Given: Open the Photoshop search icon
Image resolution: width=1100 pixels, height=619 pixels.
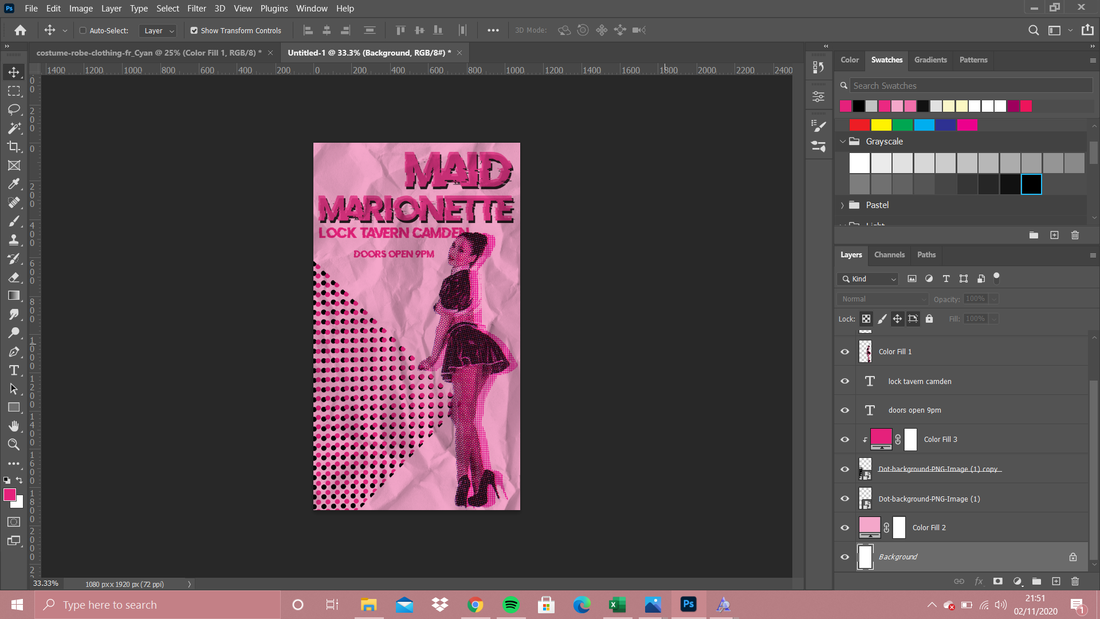Looking at the screenshot, I should [1033, 30].
